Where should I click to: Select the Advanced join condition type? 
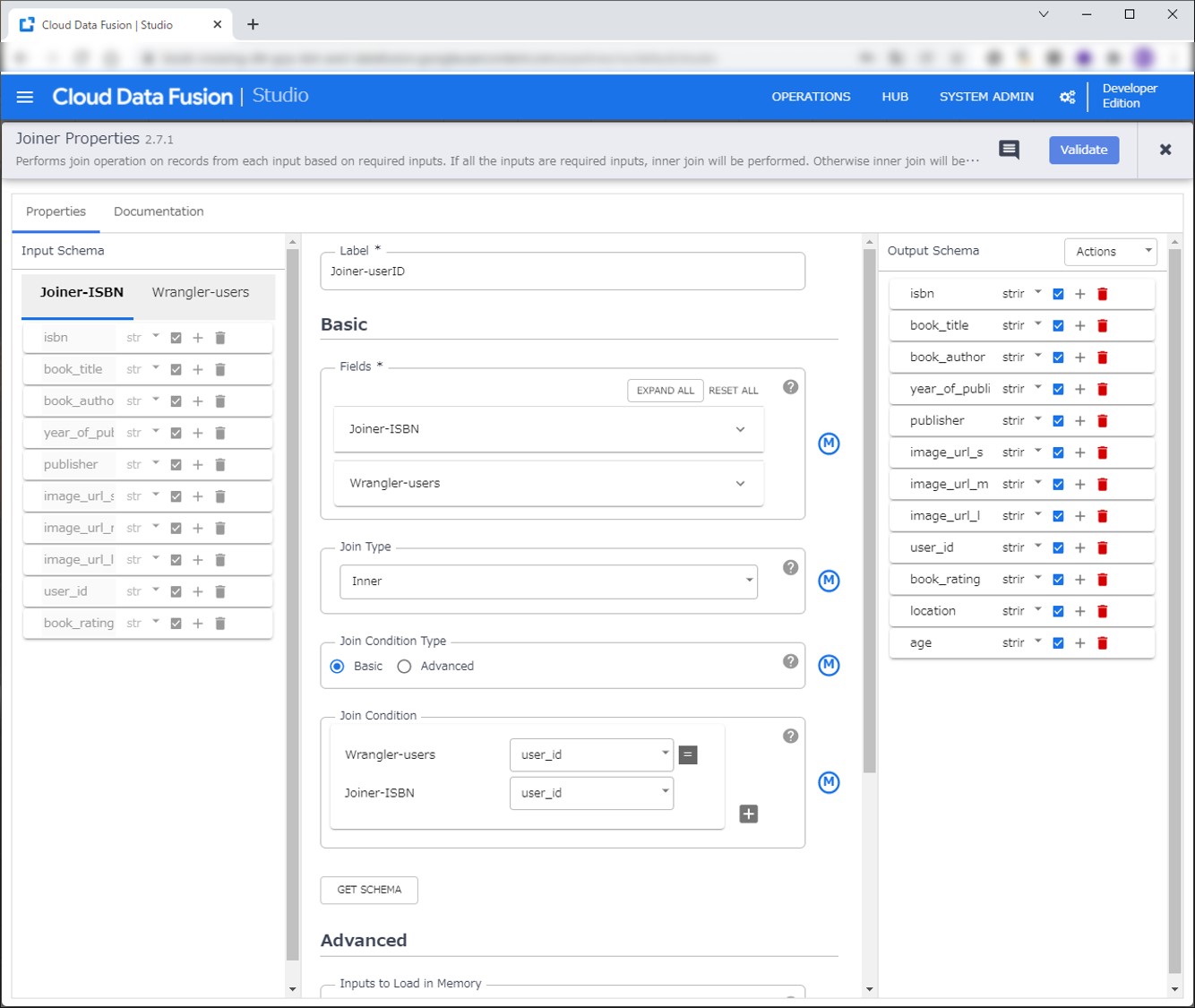click(x=404, y=667)
